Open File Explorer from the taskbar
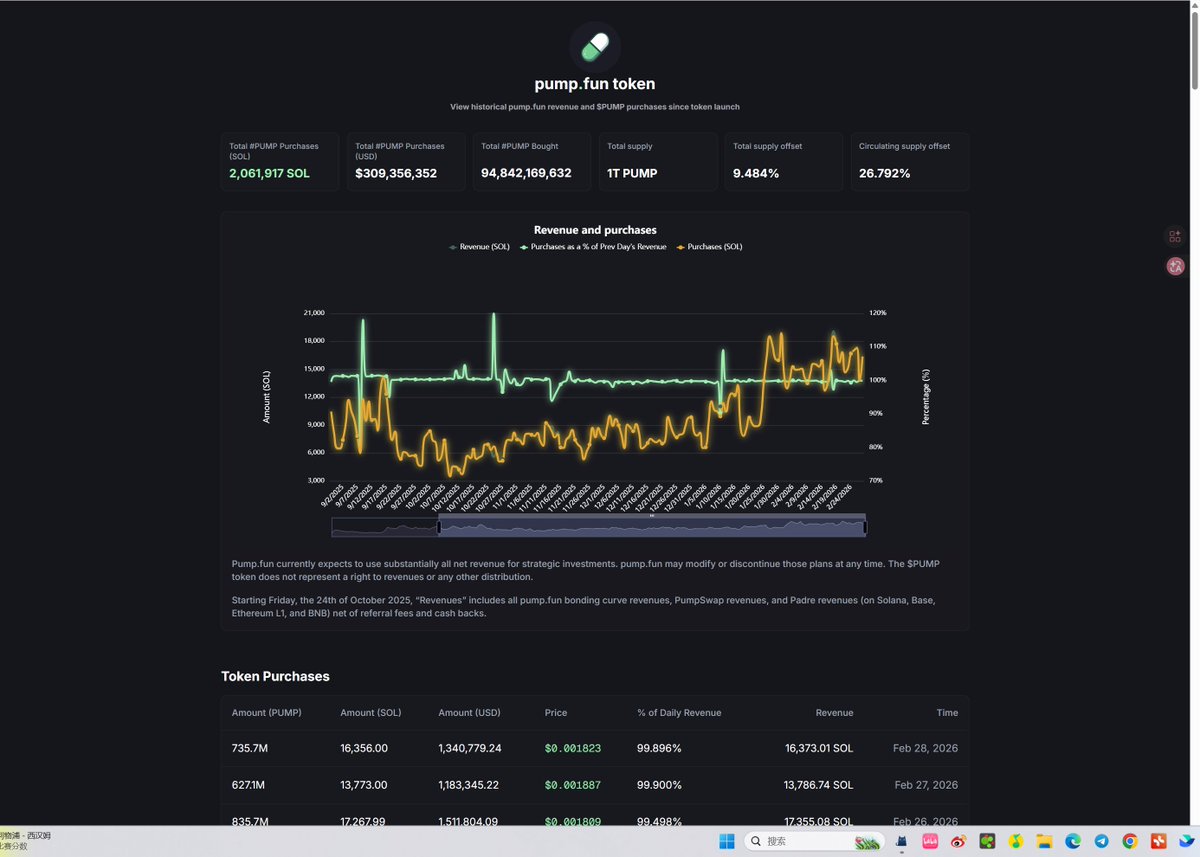This screenshot has height=857, width=1200. coord(1044,842)
